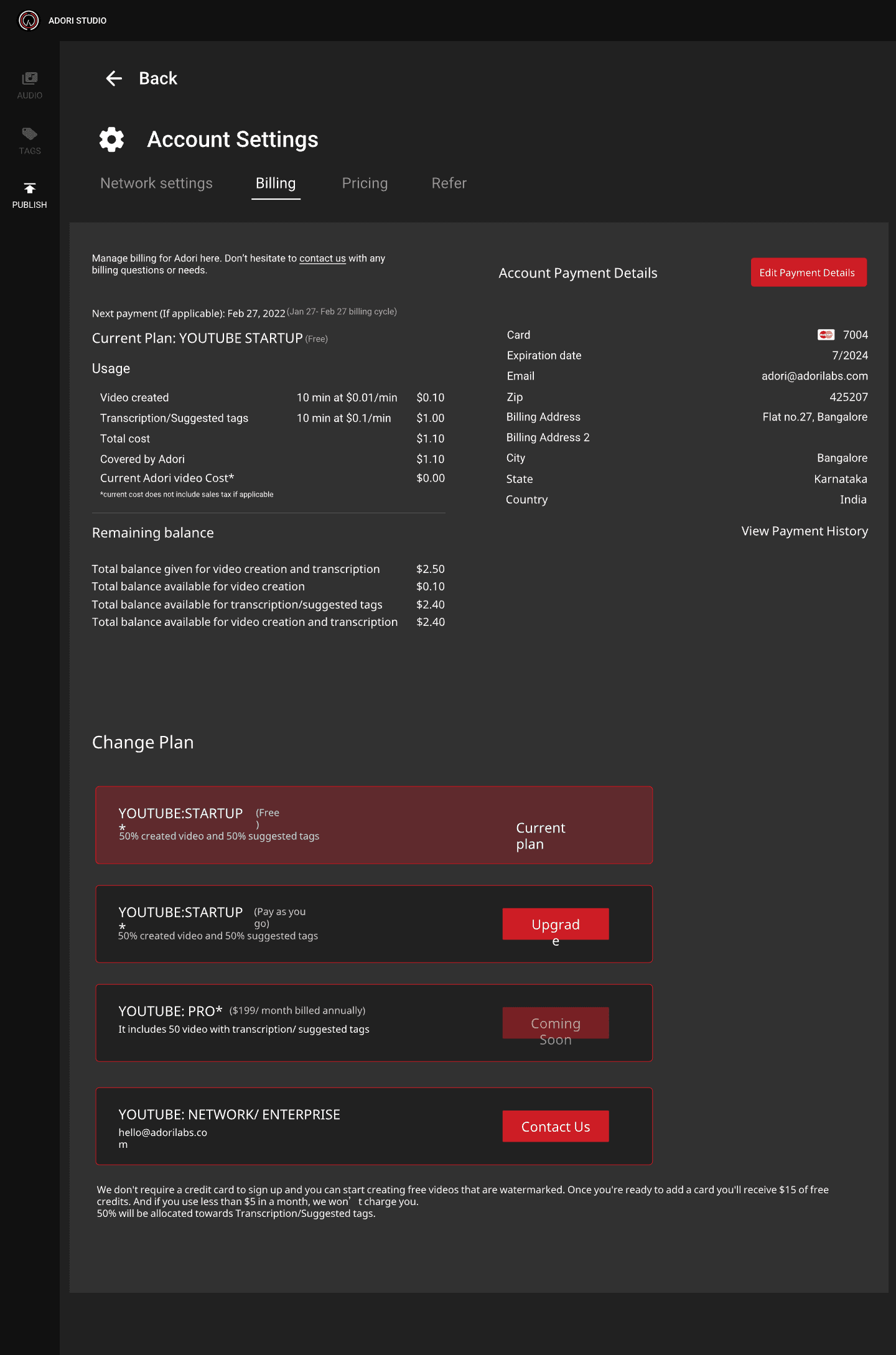Image resolution: width=896 pixels, height=1355 pixels.
Task: Click the Current Adori video Cost label
Action: tap(167, 478)
